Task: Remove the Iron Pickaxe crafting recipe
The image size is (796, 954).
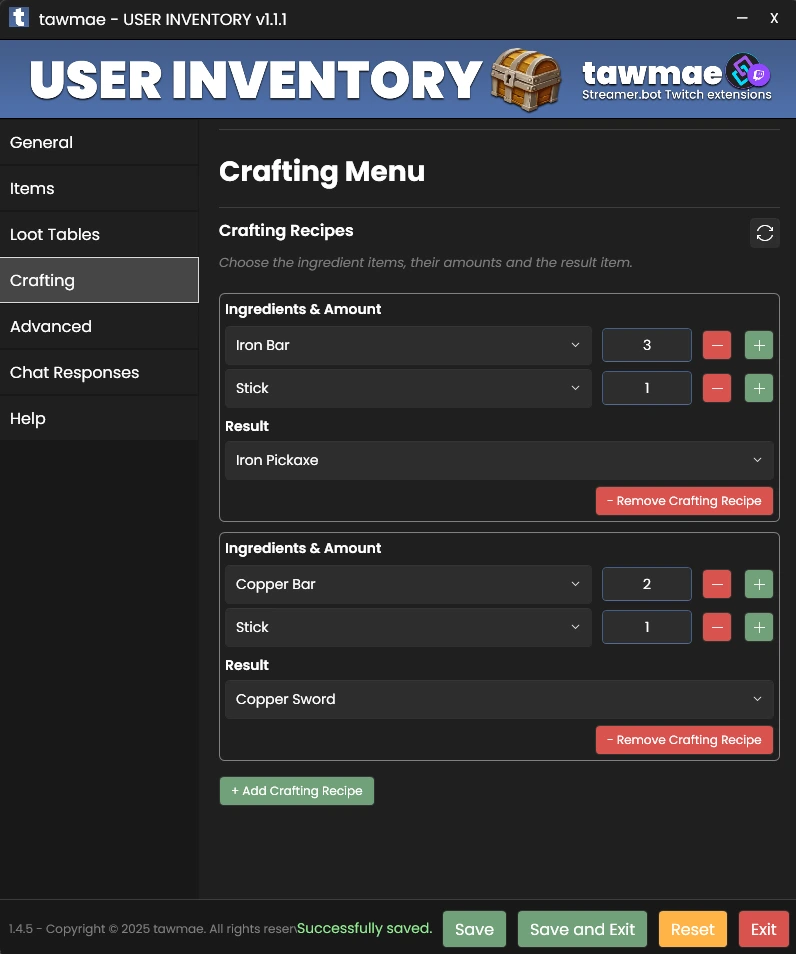Action: (684, 501)
